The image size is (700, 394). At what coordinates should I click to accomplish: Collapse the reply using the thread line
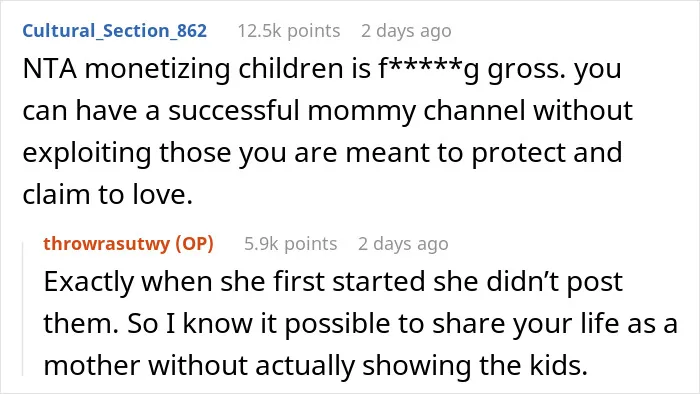[23, 309]
